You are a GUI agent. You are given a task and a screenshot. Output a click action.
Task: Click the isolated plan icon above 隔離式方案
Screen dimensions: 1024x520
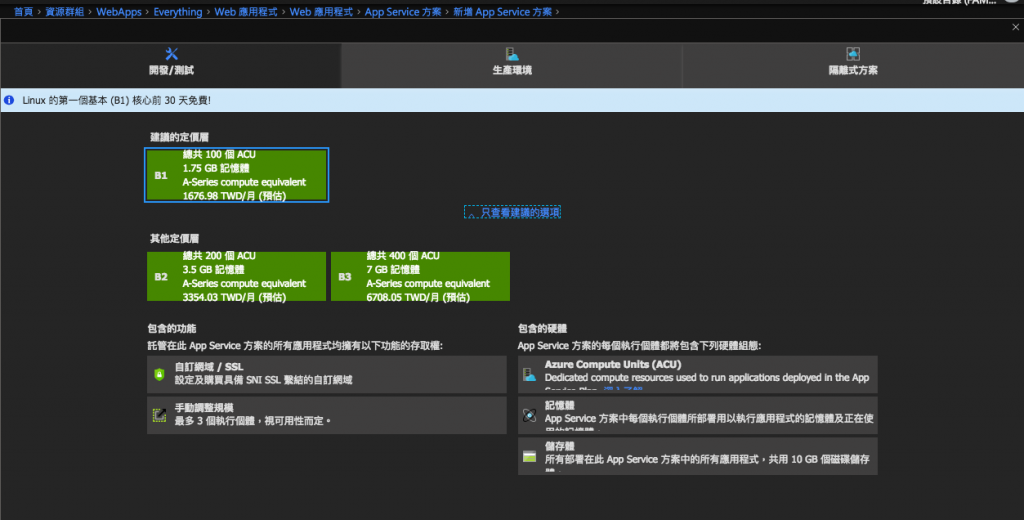853,54
